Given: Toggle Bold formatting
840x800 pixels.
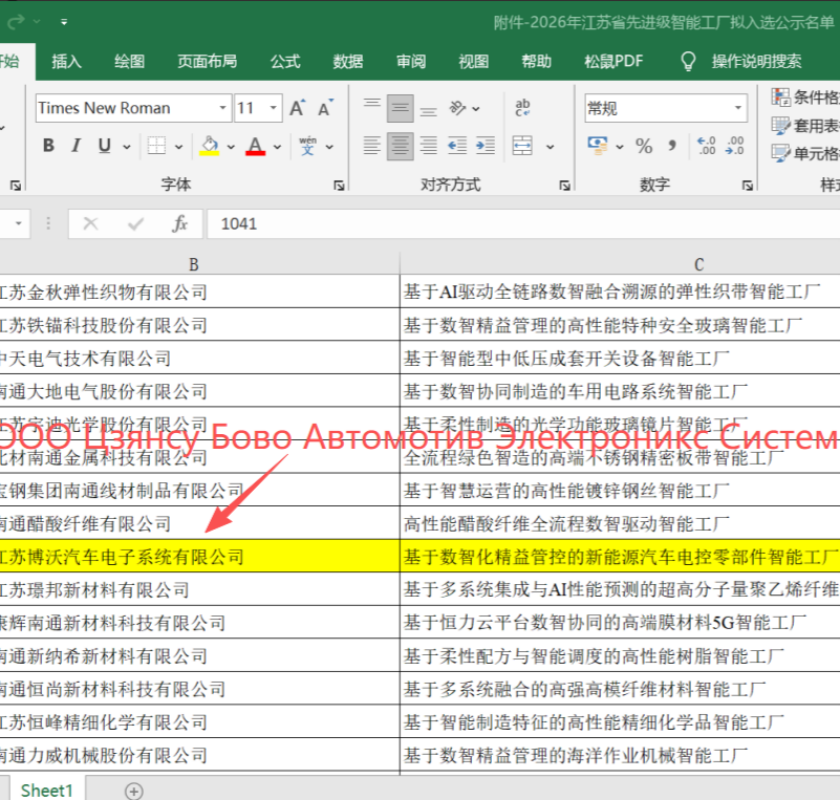Looking at the screenshot, I should coord(48,146).
